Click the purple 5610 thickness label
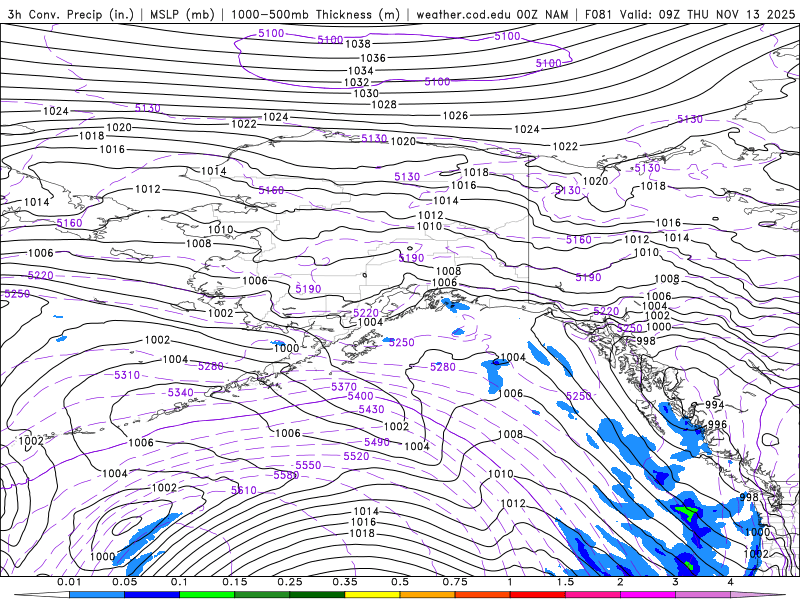Image resolution: width=800 pixels, height=600 pixels. 244,490
